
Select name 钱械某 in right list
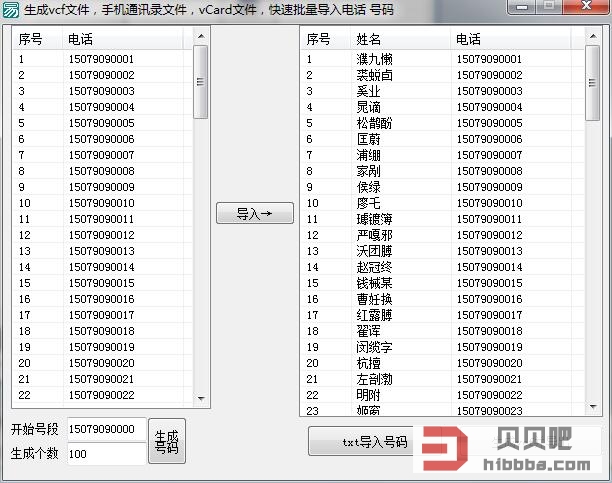coord(374,283)
